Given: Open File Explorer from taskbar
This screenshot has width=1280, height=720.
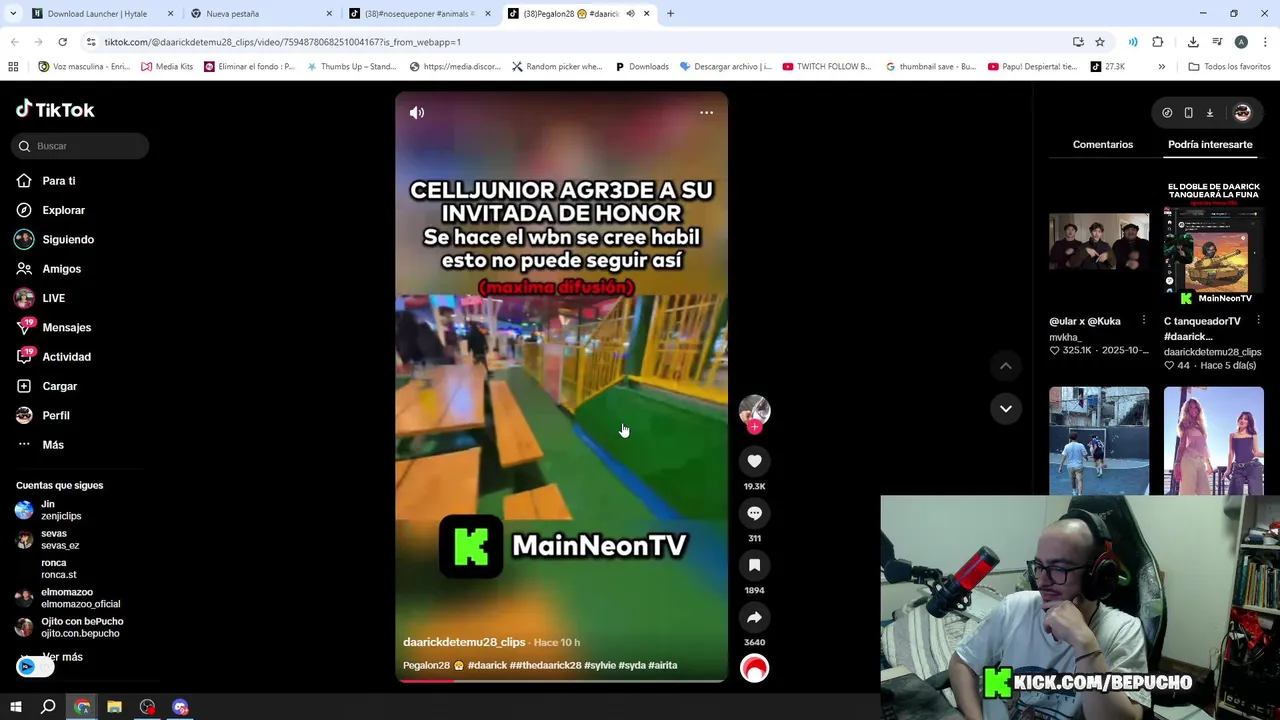Looking at the screenshot, I should tap(114, 707).
